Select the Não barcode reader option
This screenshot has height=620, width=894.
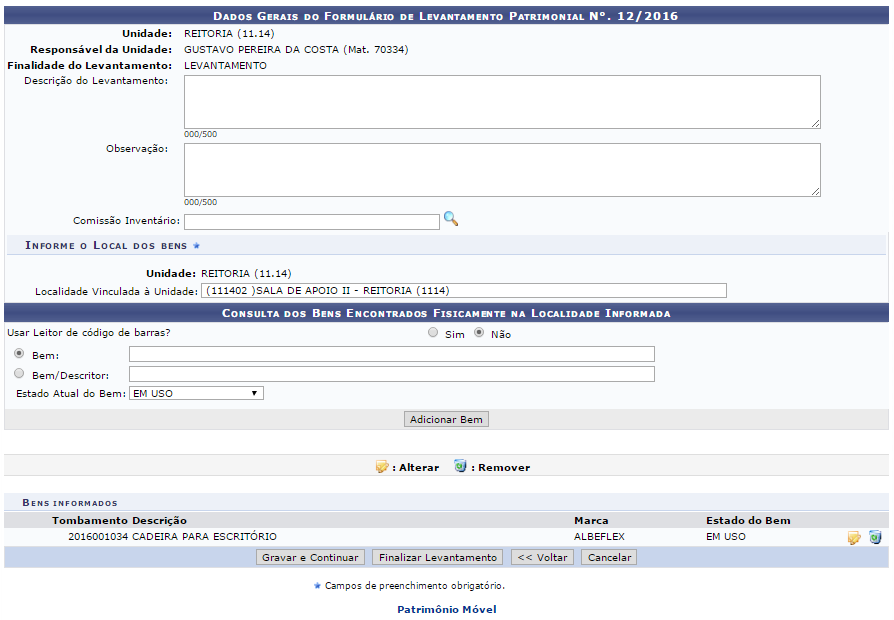pyautogui.click(x=479, y=333)
